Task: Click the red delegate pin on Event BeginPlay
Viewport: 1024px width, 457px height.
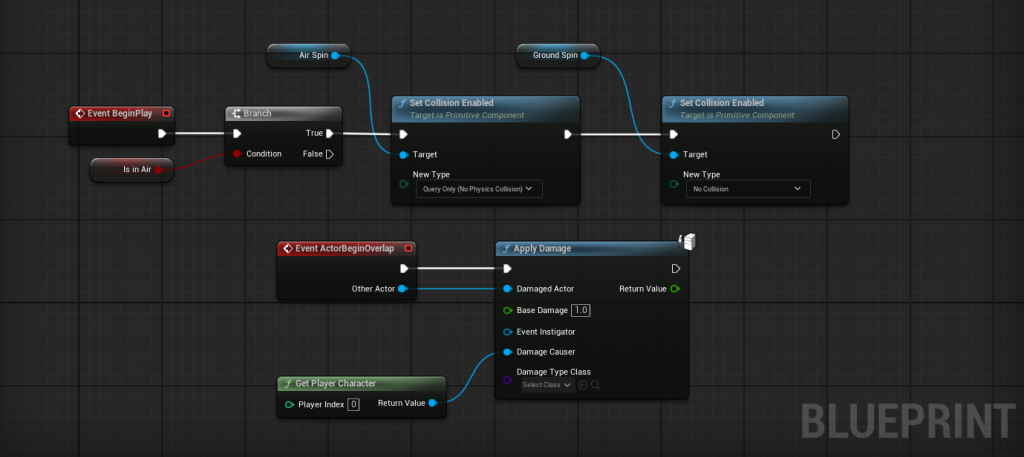Action: [166, 113]
